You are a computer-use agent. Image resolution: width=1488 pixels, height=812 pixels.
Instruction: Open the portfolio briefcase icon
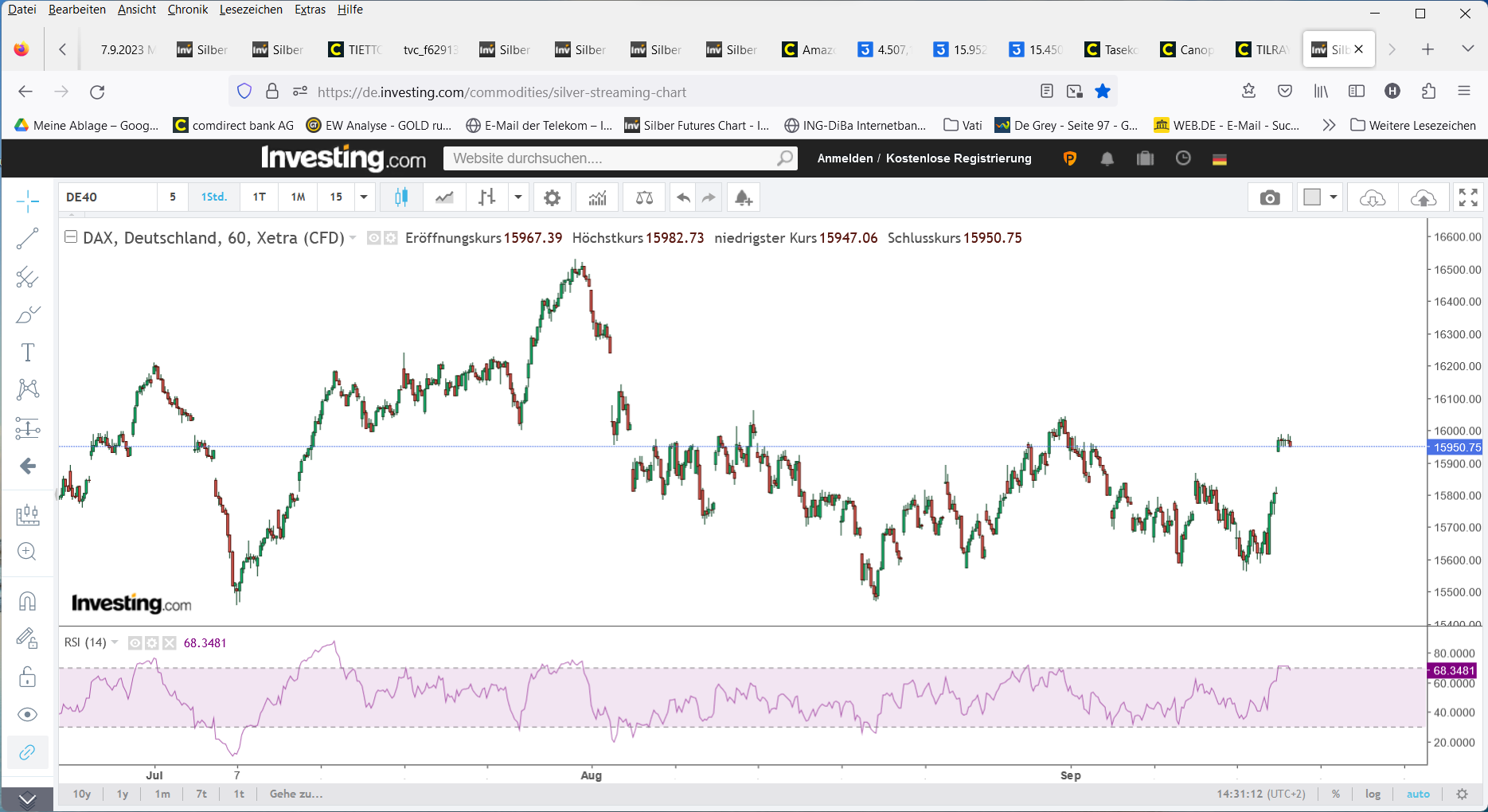1145,158
